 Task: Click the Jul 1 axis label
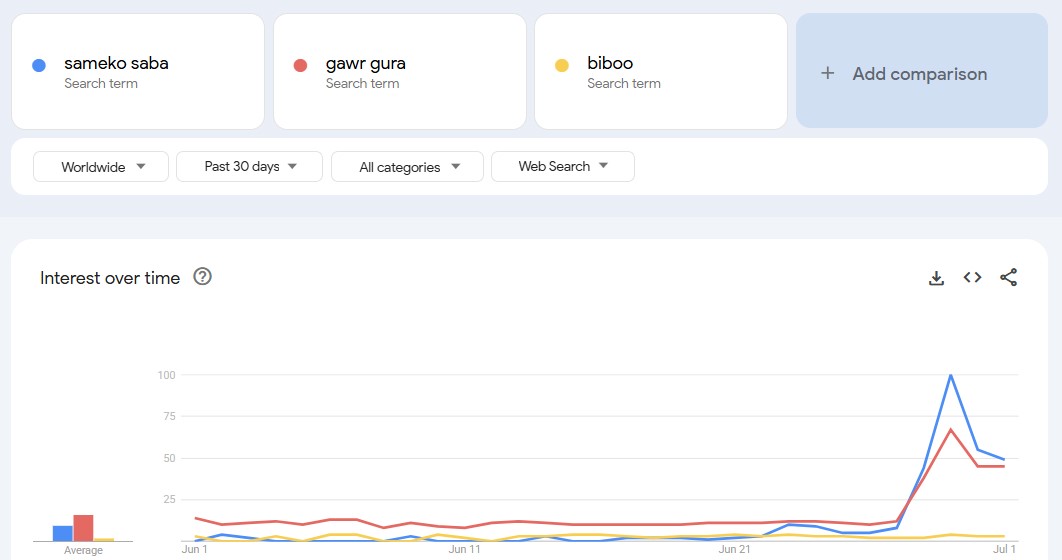point(1004,549)
